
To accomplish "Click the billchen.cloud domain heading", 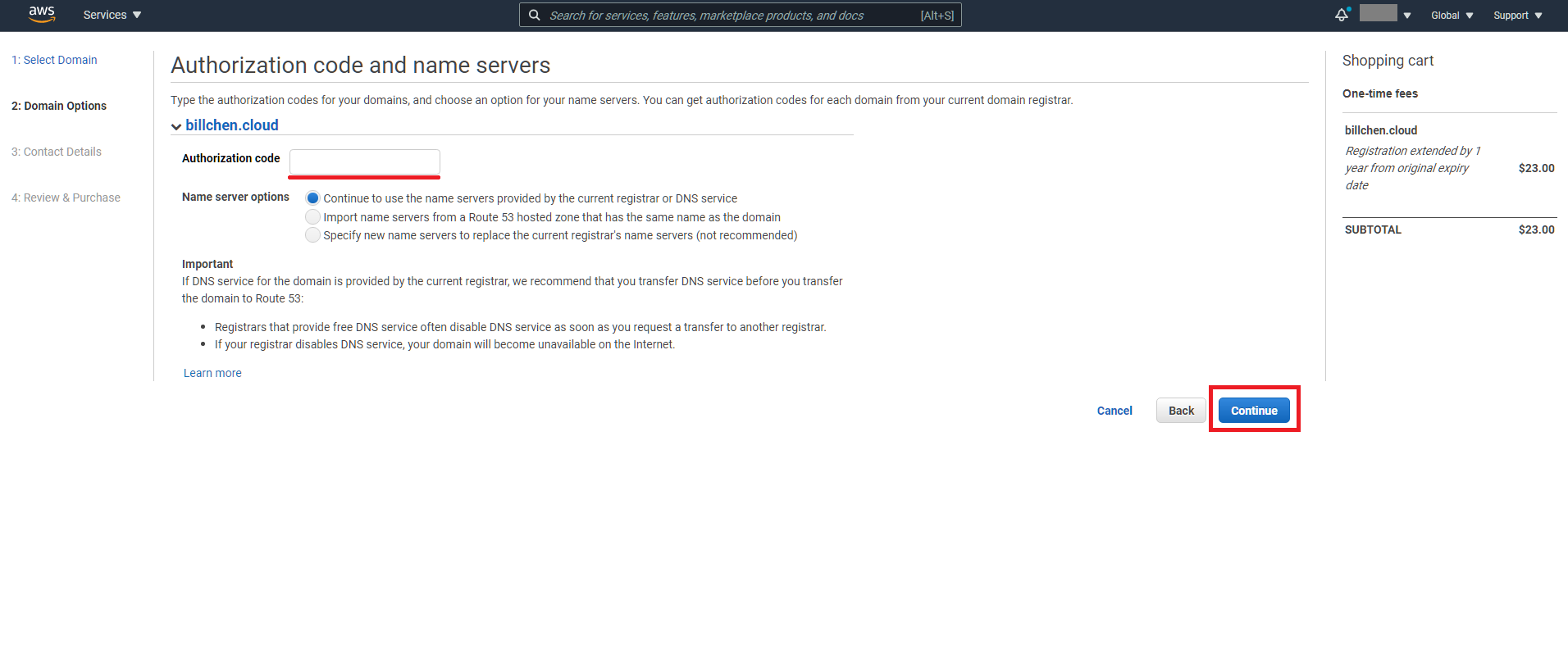I will click(232, 125).
